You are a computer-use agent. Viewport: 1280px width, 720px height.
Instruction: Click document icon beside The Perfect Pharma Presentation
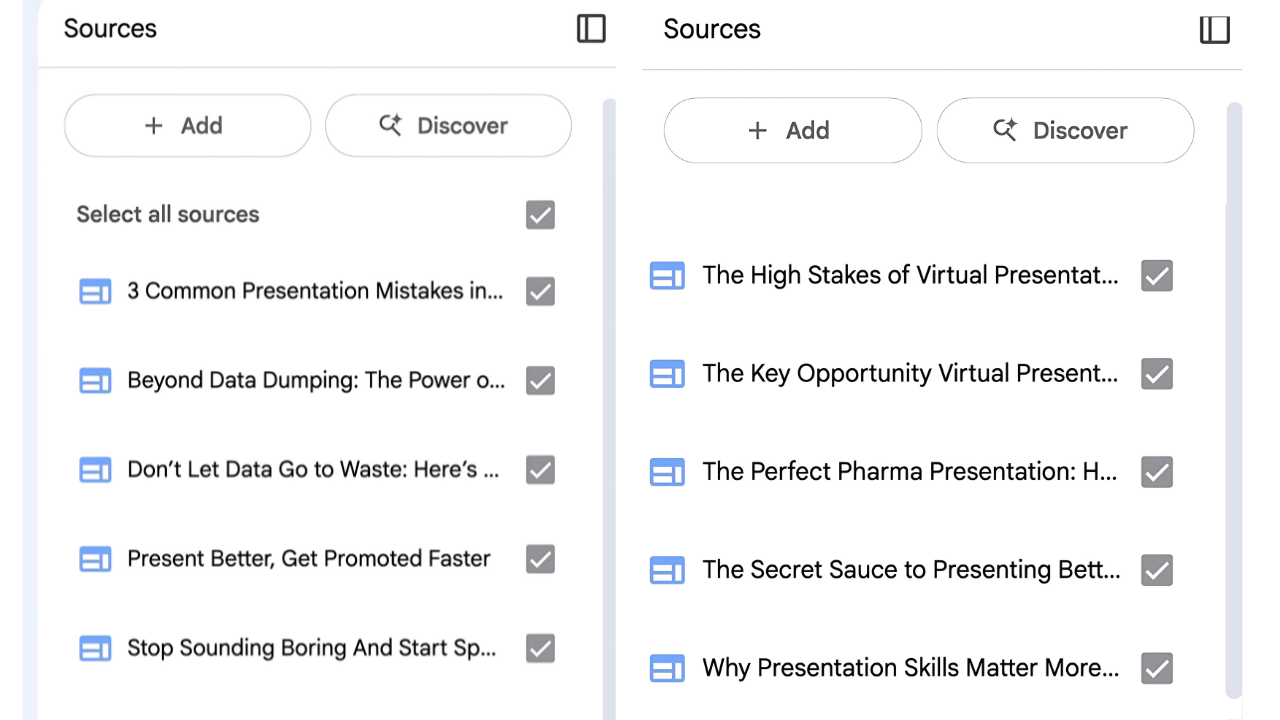(667, 472)
